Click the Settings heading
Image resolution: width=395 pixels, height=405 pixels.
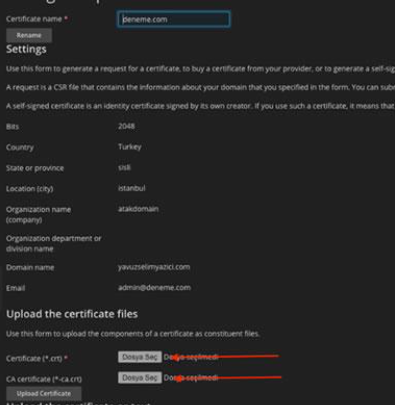[x=26, y=49]
